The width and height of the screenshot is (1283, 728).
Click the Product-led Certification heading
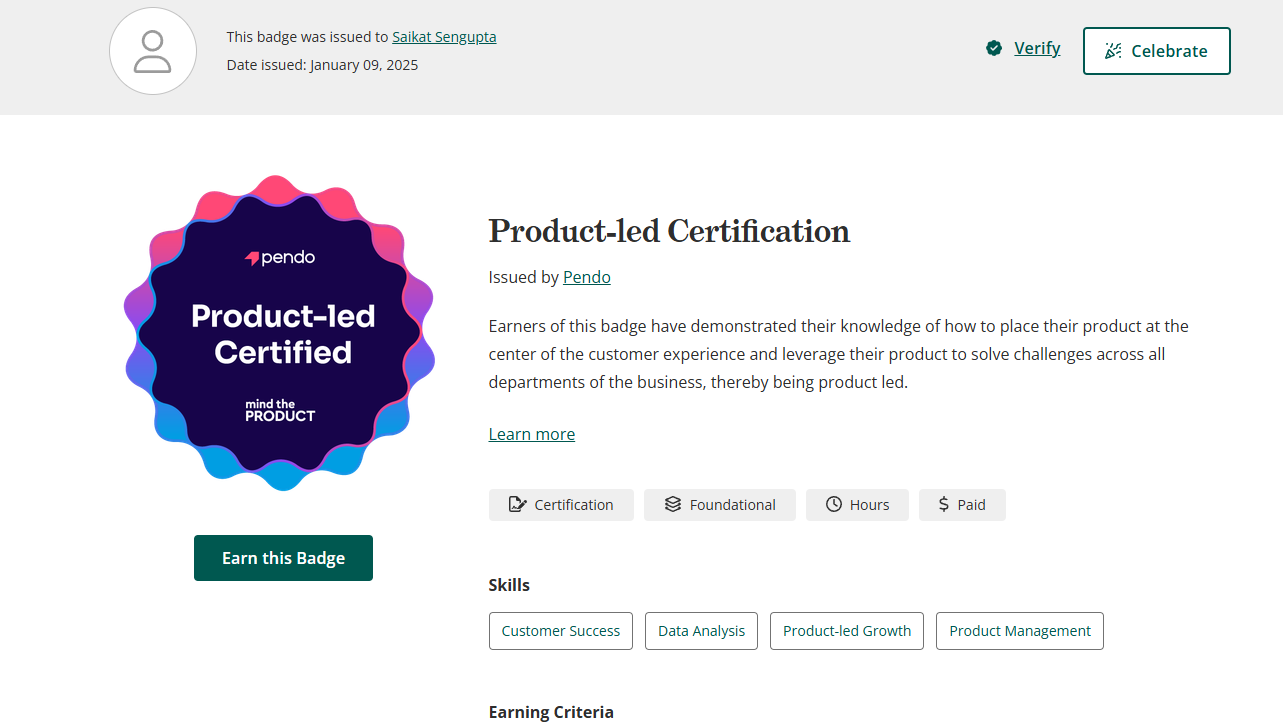(x=669, y=231)
